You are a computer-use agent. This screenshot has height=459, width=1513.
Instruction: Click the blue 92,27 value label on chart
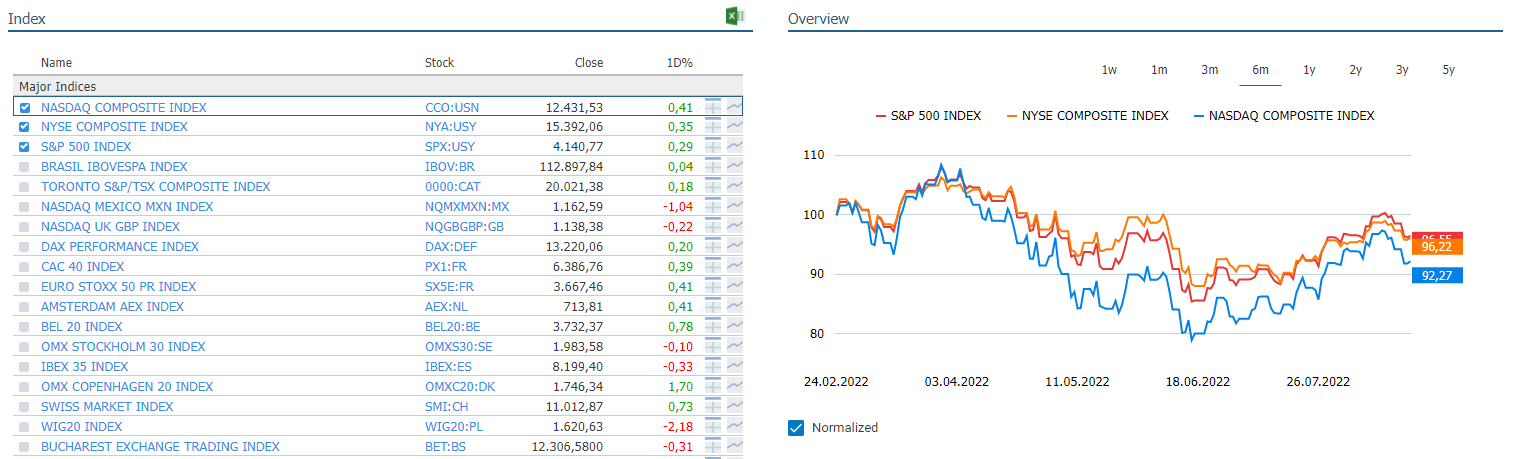(x=1437, y=275)
